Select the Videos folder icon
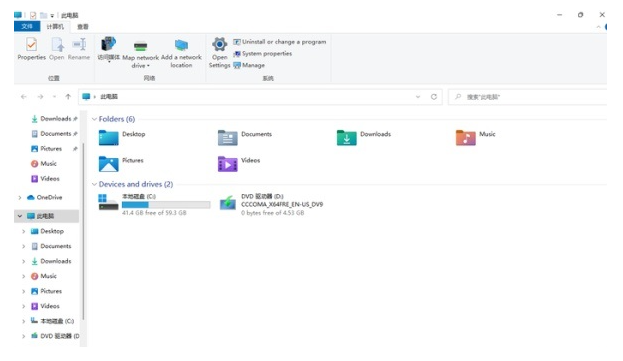This screenshot has height=361, width=623. [x=228, y=164]
